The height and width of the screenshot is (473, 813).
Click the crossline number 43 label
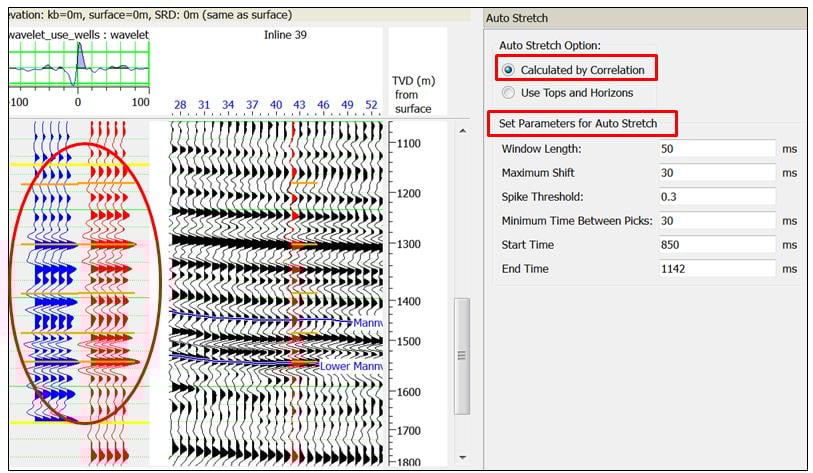[x=299, y=105]
